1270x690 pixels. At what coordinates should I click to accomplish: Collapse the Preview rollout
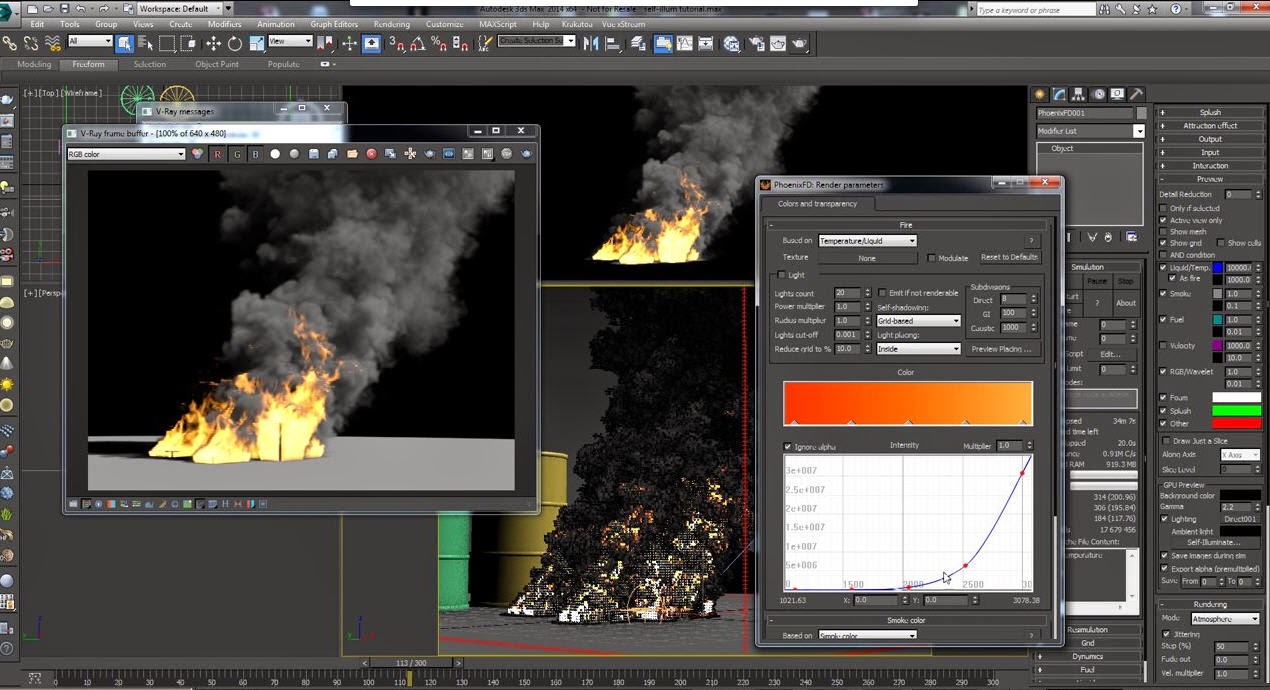point(1209,179)
